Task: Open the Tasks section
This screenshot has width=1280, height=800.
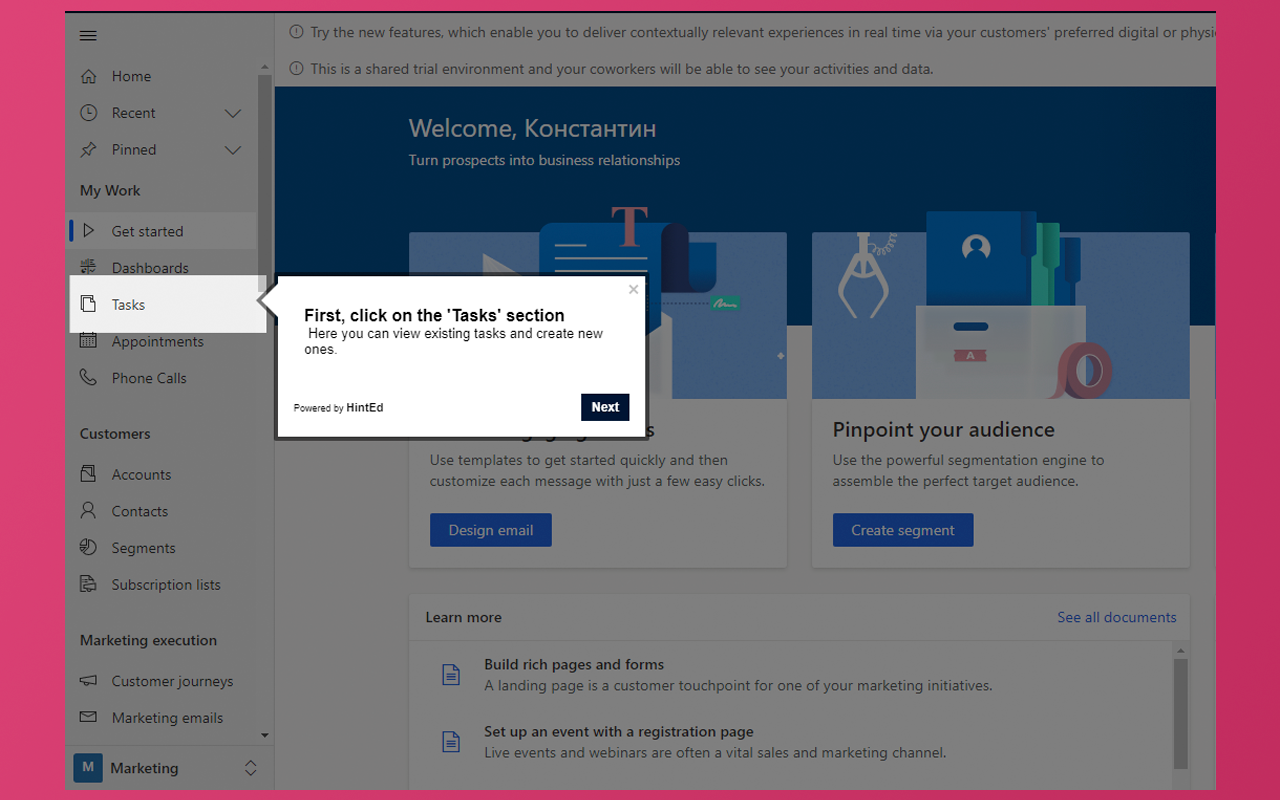Action: (168, 304)
